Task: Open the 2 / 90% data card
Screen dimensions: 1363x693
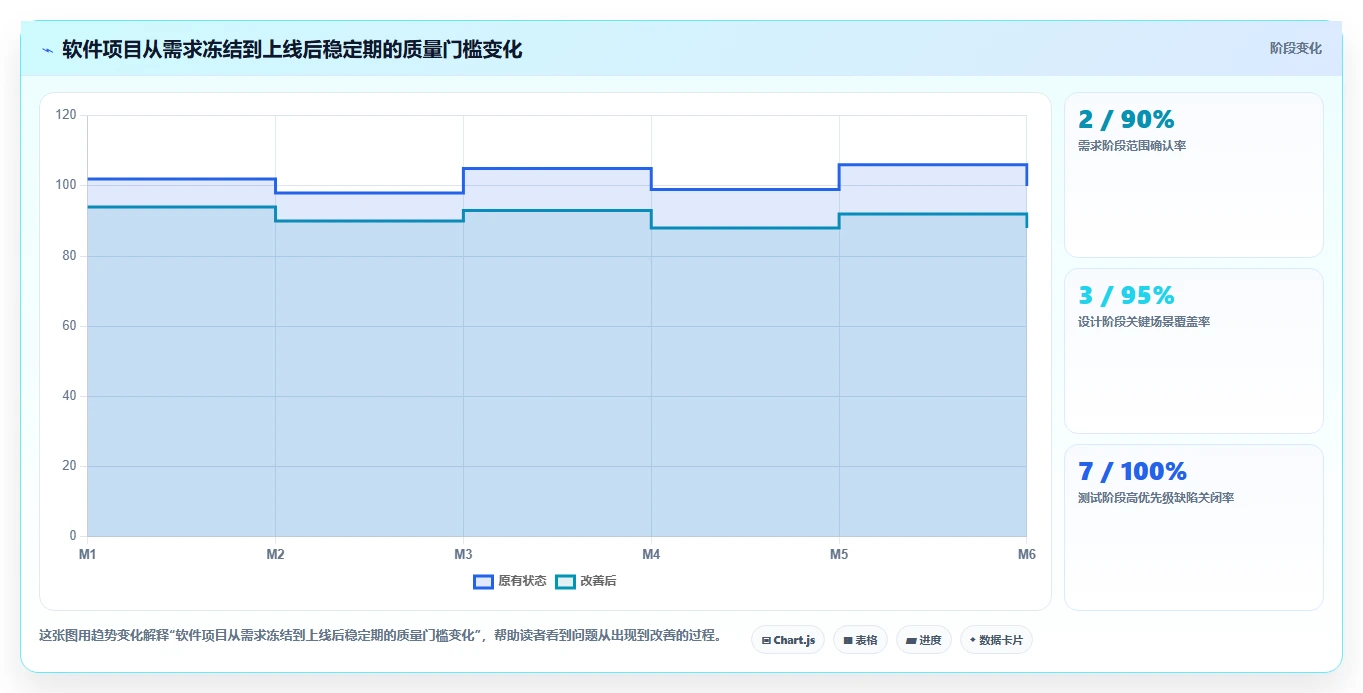Action: 1194,175
